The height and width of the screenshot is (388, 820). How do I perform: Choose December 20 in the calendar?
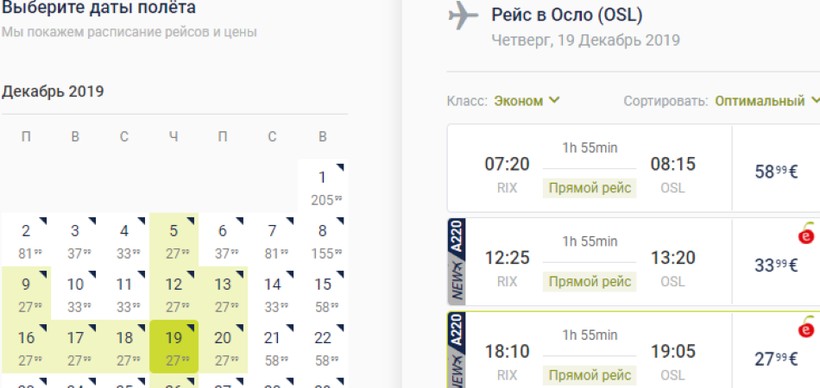pos(223,347)
